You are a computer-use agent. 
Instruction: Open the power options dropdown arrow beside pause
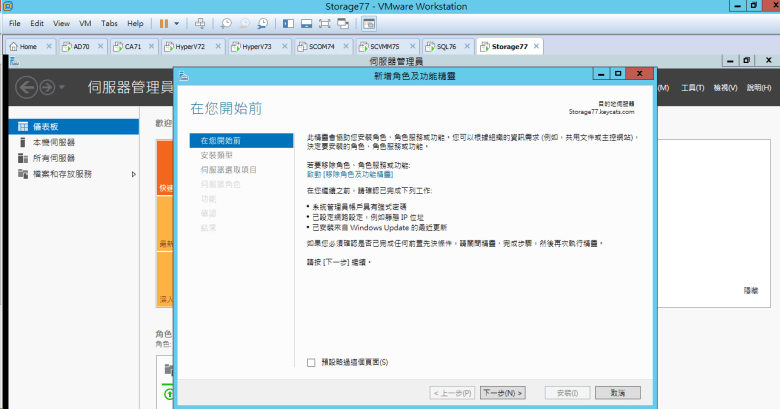177,22
